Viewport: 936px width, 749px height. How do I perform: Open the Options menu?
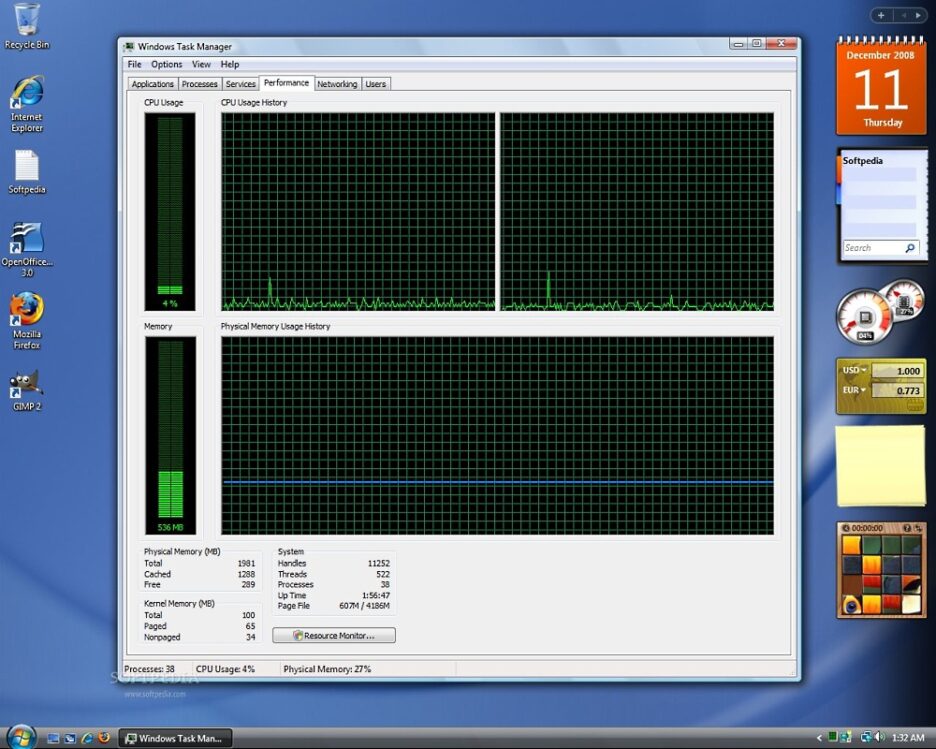click(167, 64)
